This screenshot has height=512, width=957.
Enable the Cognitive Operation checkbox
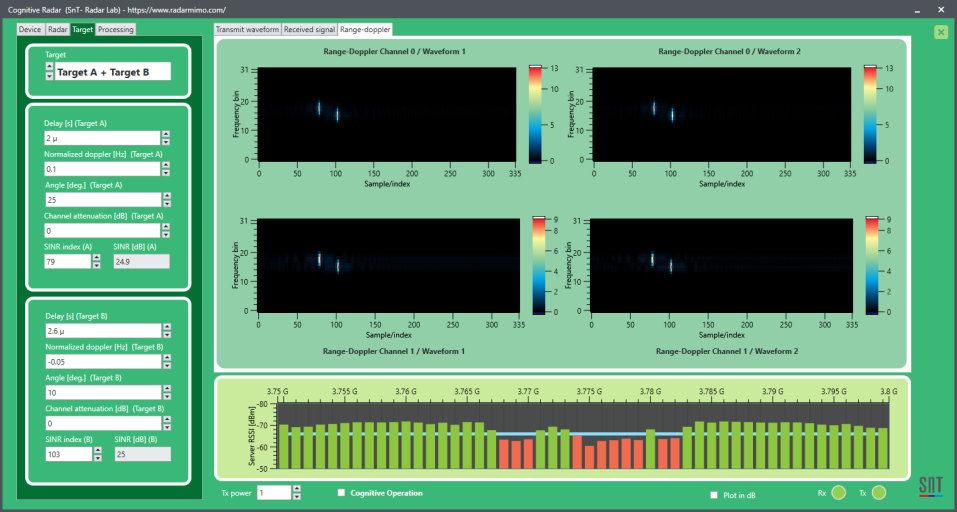[342, 492]
